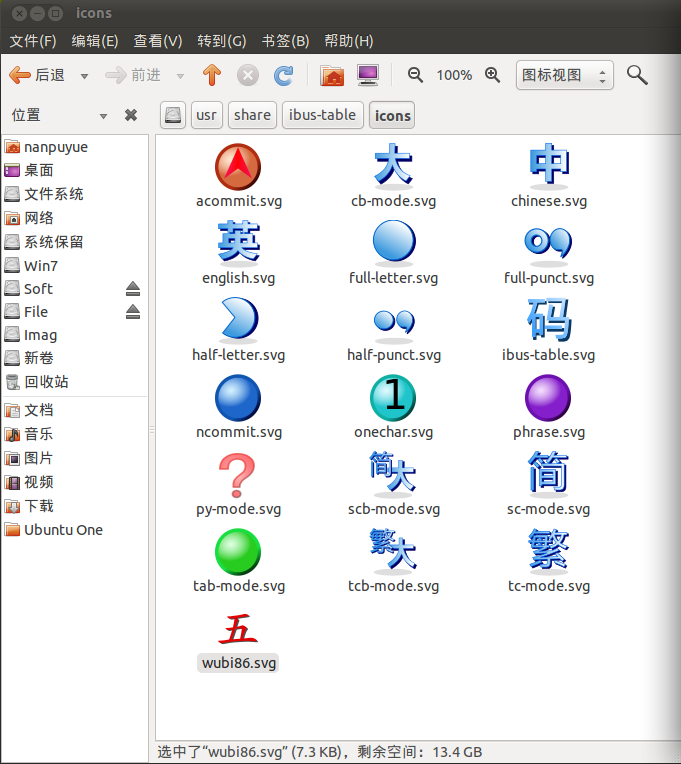Select the tc-mode.svg icon

(x=549, y=550)
